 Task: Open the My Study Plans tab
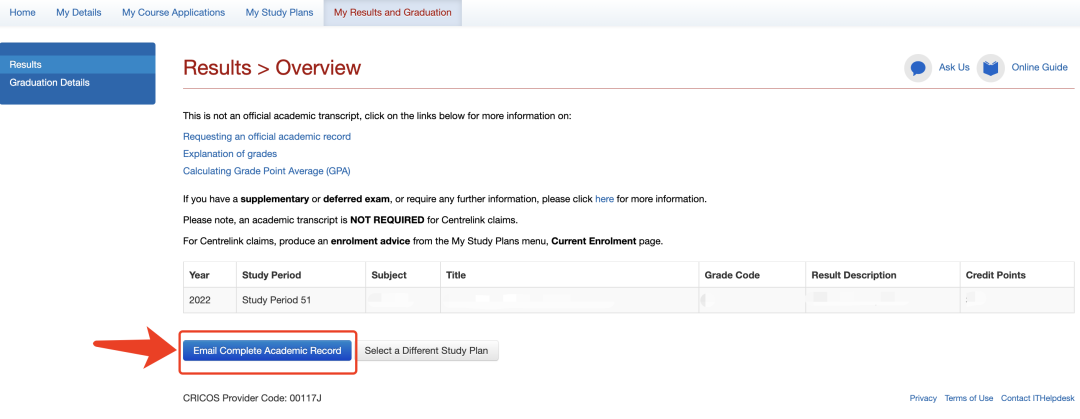279,12
